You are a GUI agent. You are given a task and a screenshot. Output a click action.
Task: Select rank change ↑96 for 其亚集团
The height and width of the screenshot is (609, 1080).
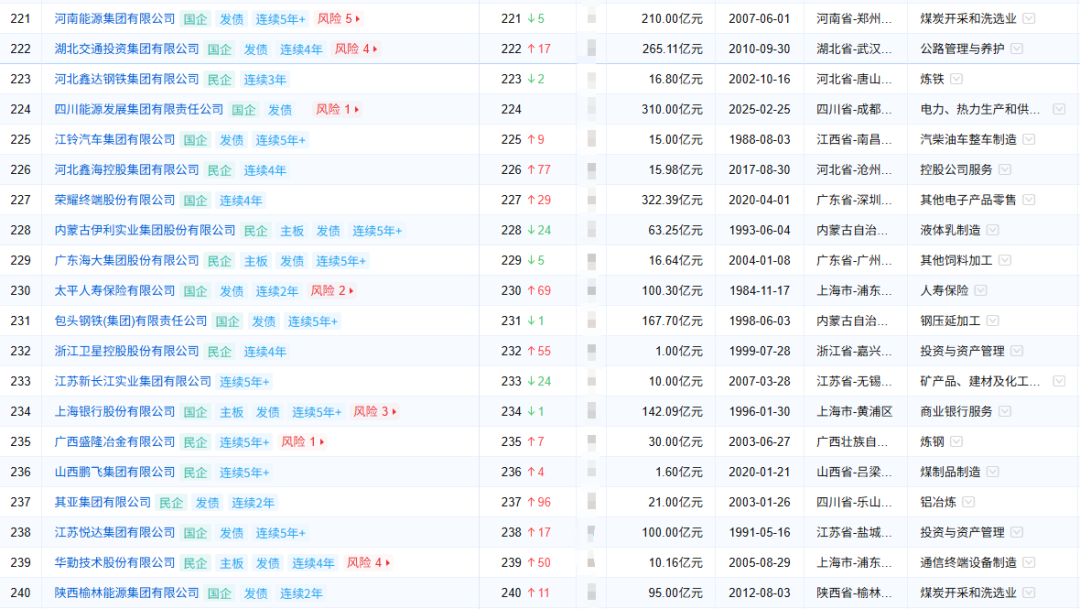(x=539, y=502)
